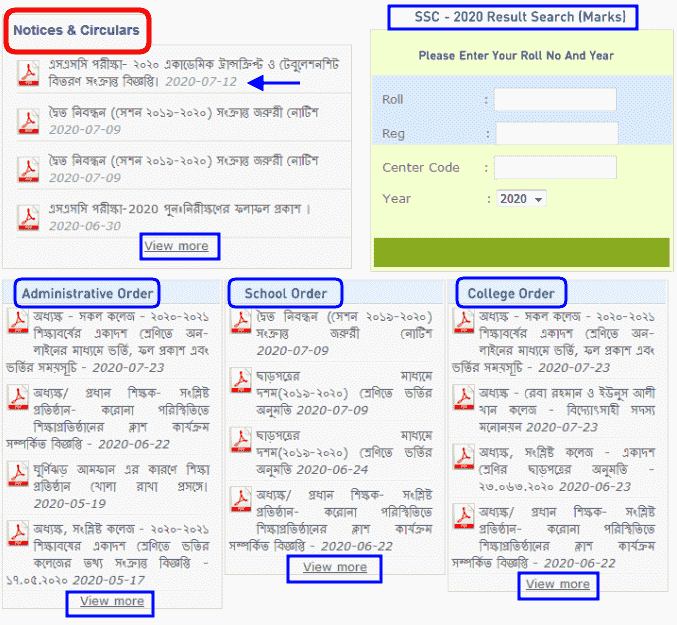The height and width of the screenshot is (625, 677).
Task: Click 'Please Enter Your Roll No And Year' text
Action: tap(516, 56)
